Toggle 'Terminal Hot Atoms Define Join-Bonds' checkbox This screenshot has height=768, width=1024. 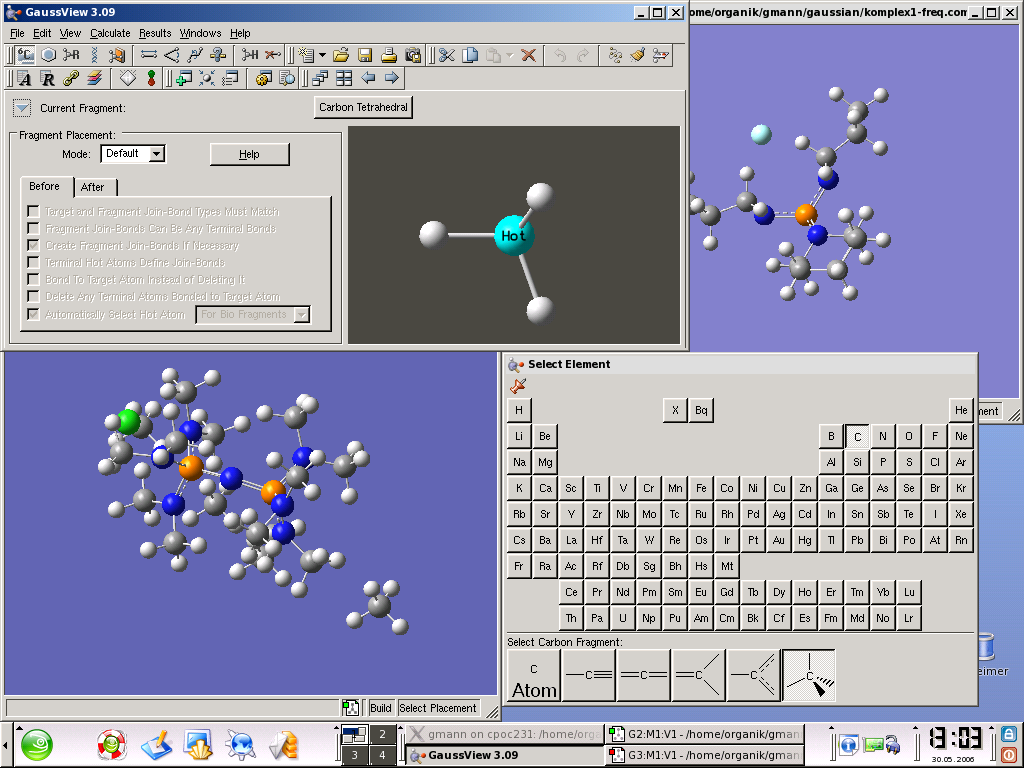point(33,263)
